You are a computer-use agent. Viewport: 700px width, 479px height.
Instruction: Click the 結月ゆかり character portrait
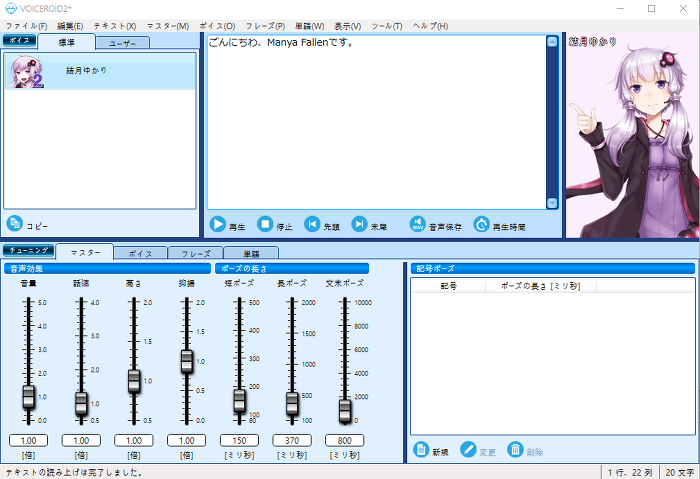click(x=632, y=136)
